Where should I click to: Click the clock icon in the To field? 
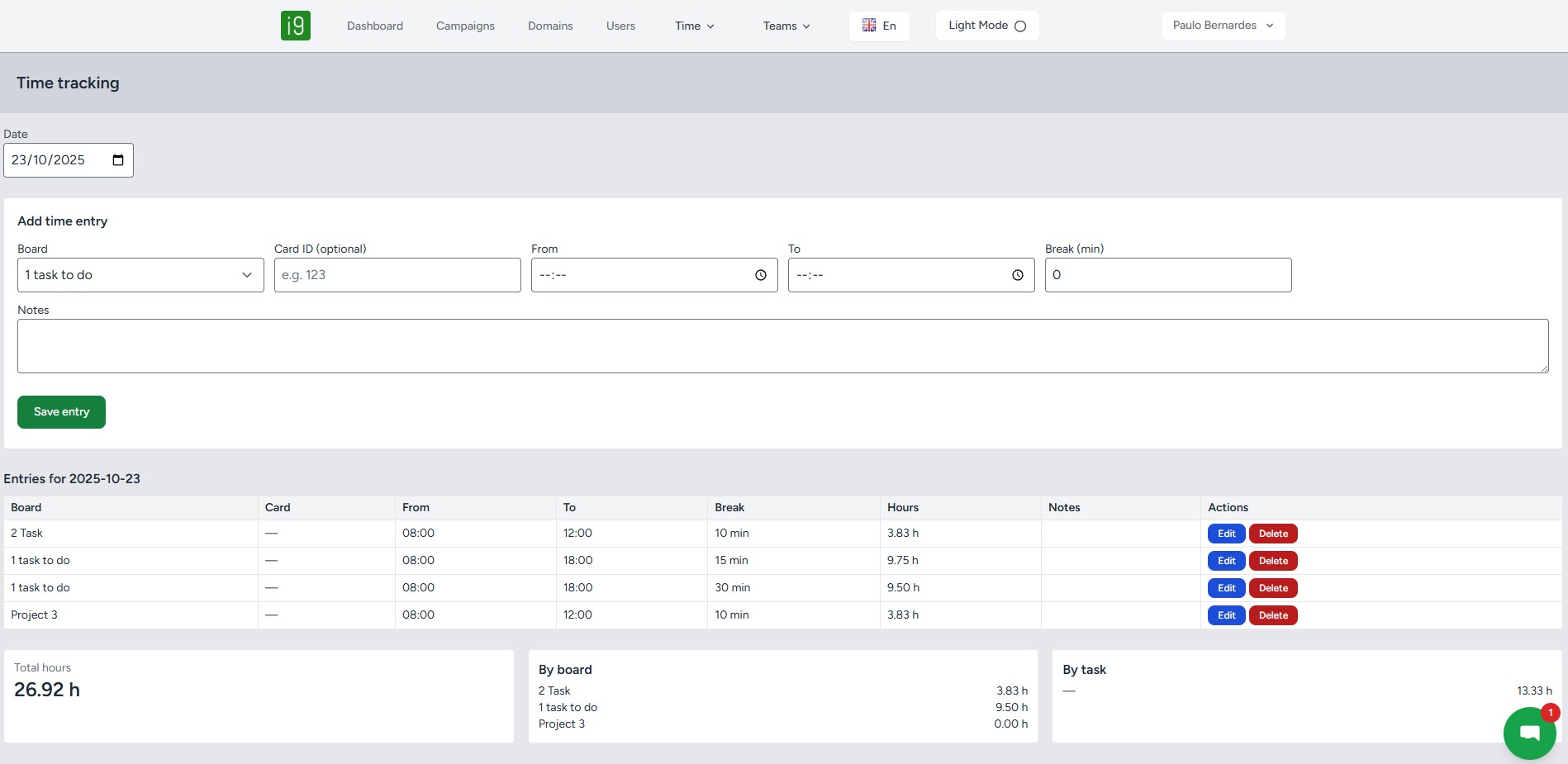click(x=1017, y=275)
